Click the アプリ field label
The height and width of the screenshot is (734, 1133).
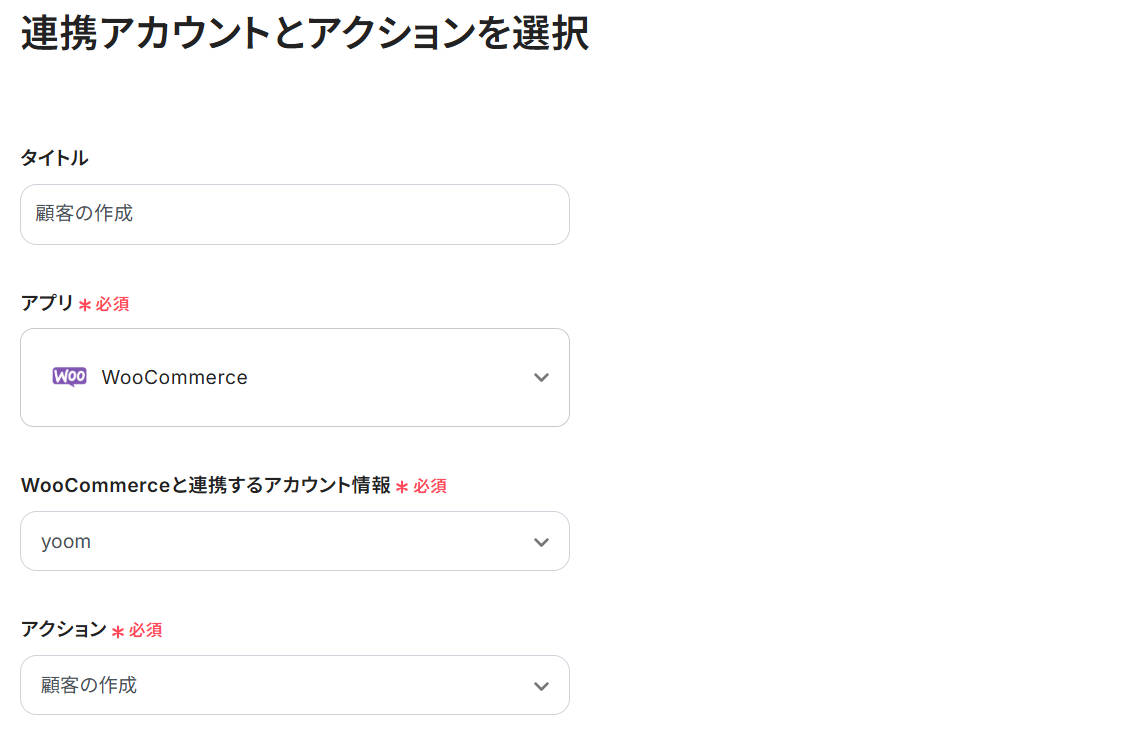click(48, 302)
